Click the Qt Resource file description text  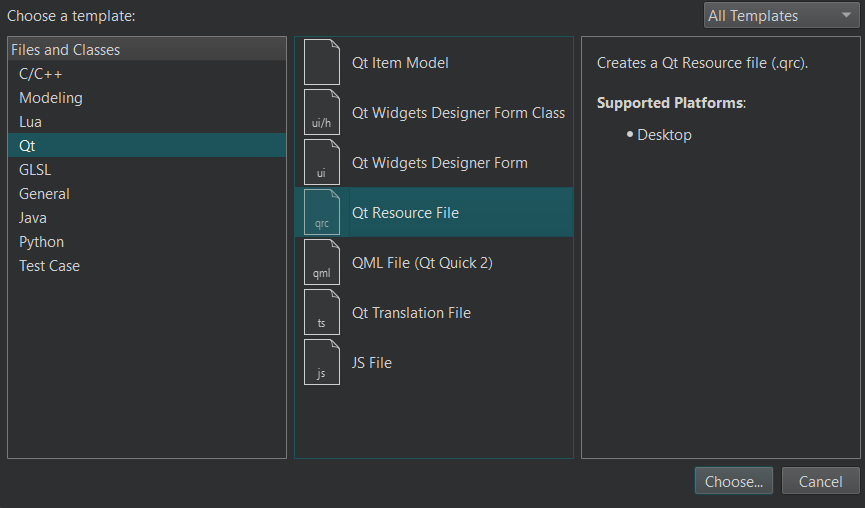coord(702,63)
